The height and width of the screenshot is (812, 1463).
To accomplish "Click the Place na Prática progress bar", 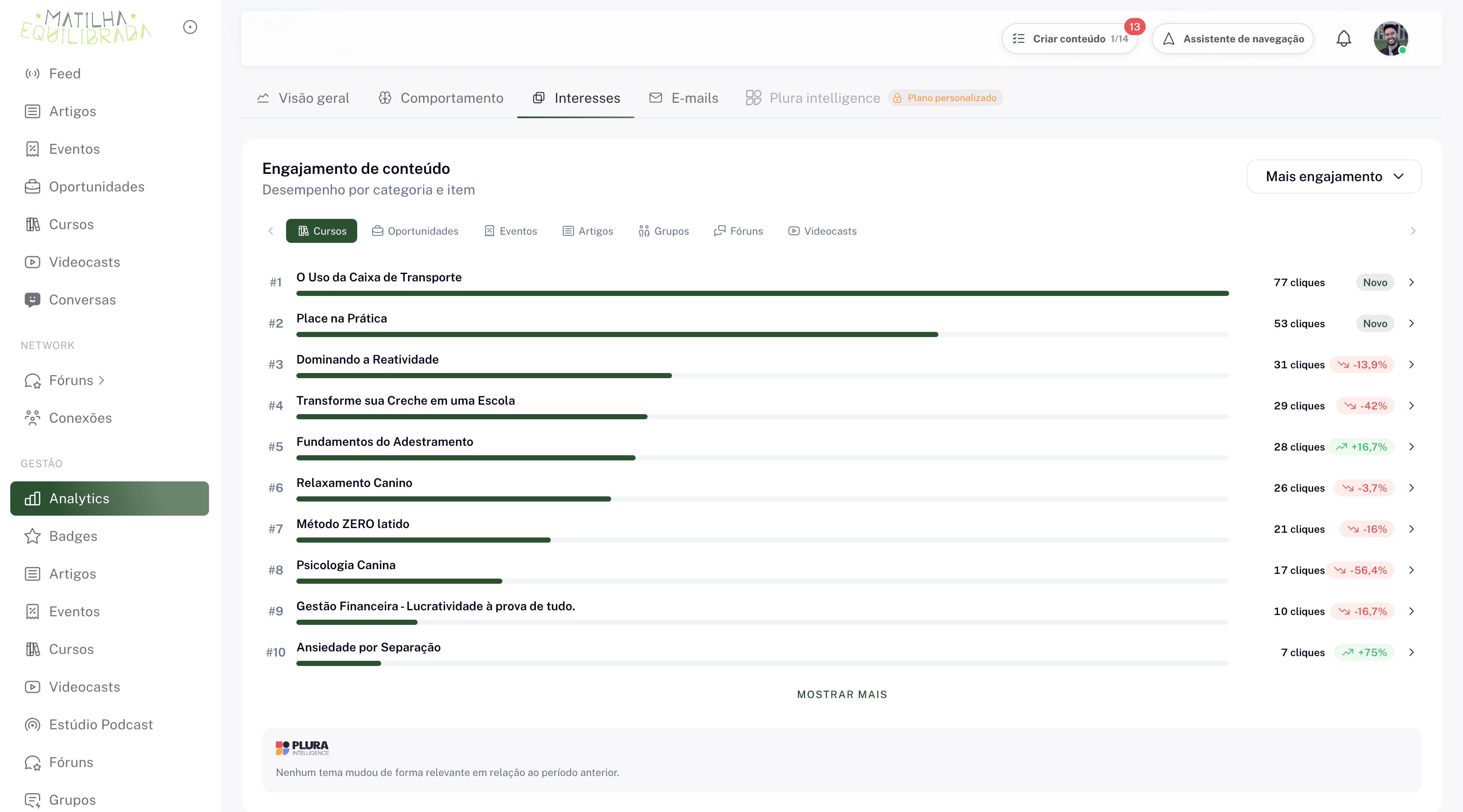I will coord(762,335).
